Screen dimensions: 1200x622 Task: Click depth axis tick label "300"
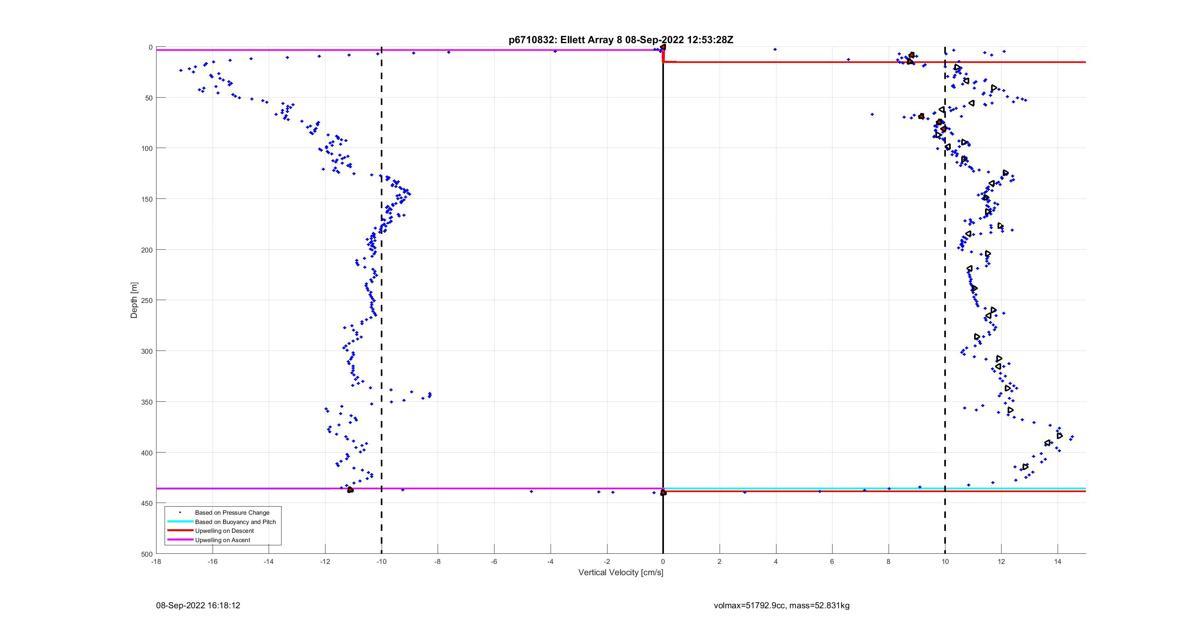point(146,351)
